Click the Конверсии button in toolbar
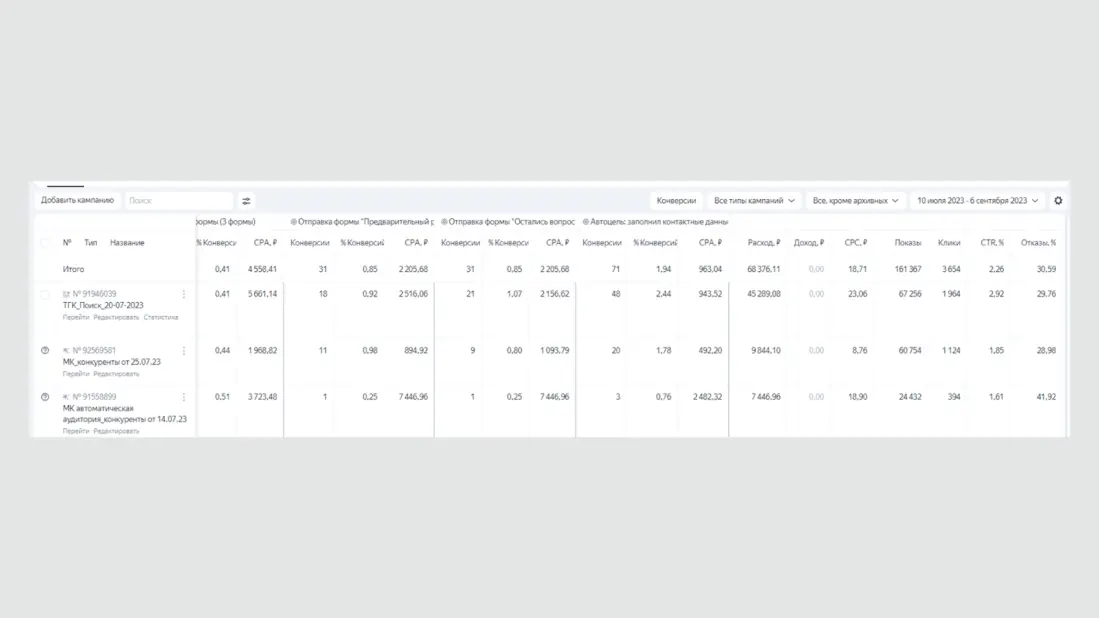 (676, 200)
